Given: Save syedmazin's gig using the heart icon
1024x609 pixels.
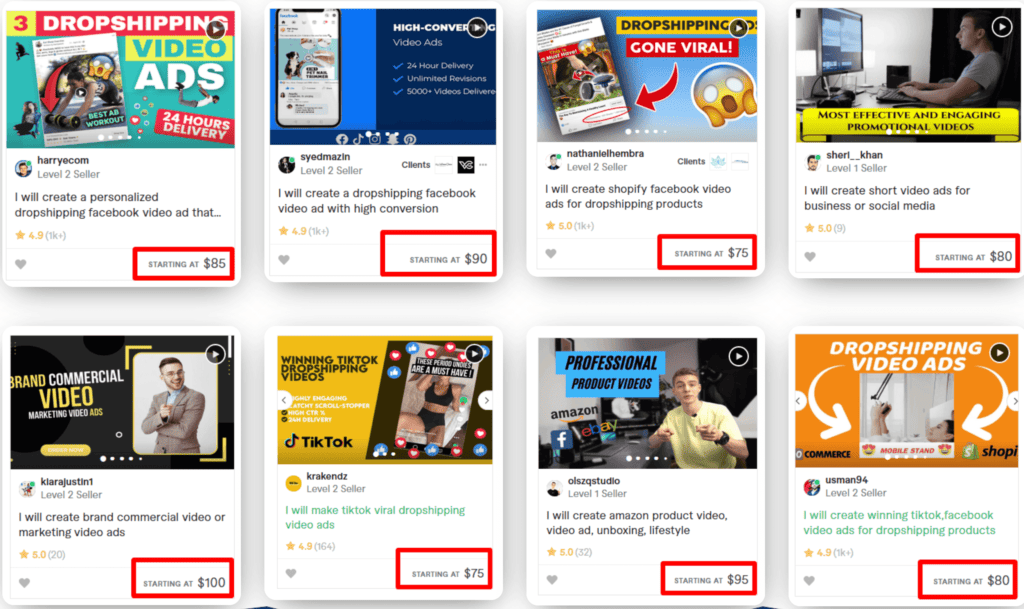Looking at the screenshot, I should point(284,260).
